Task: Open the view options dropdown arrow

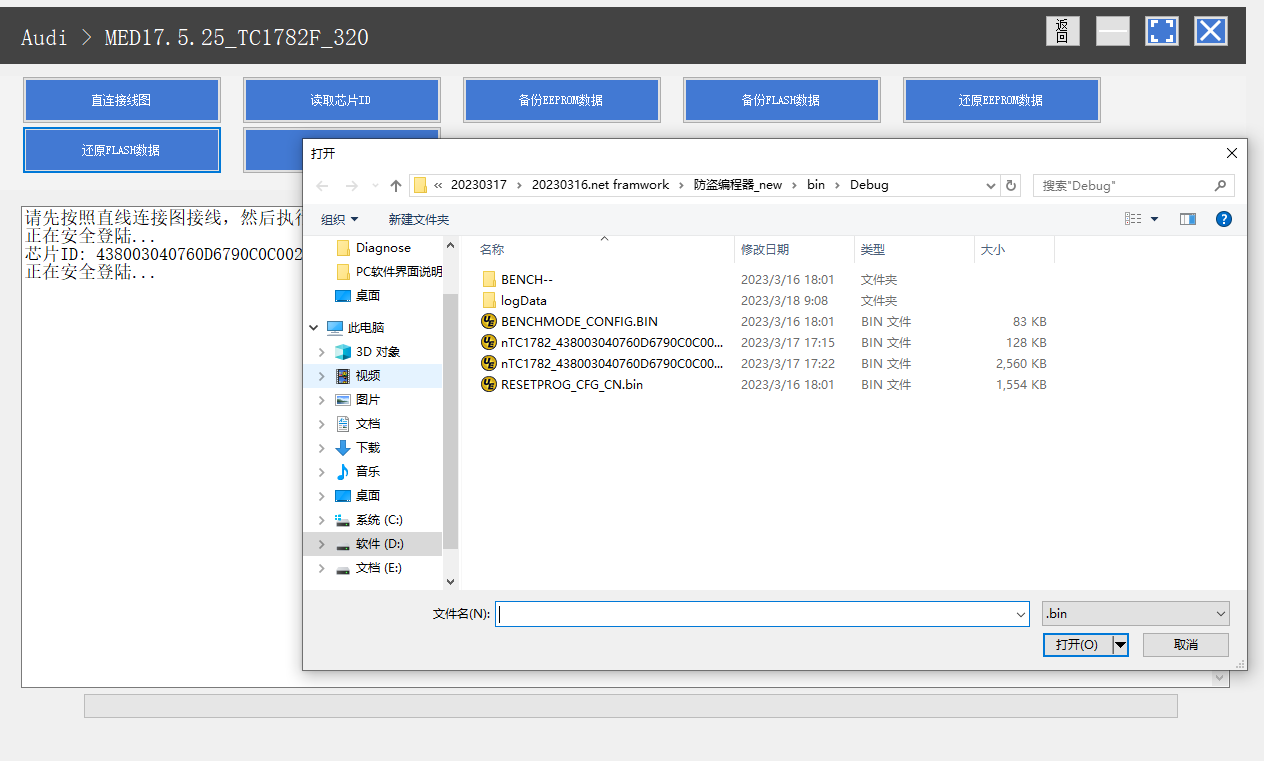Action: point(1154,219)
